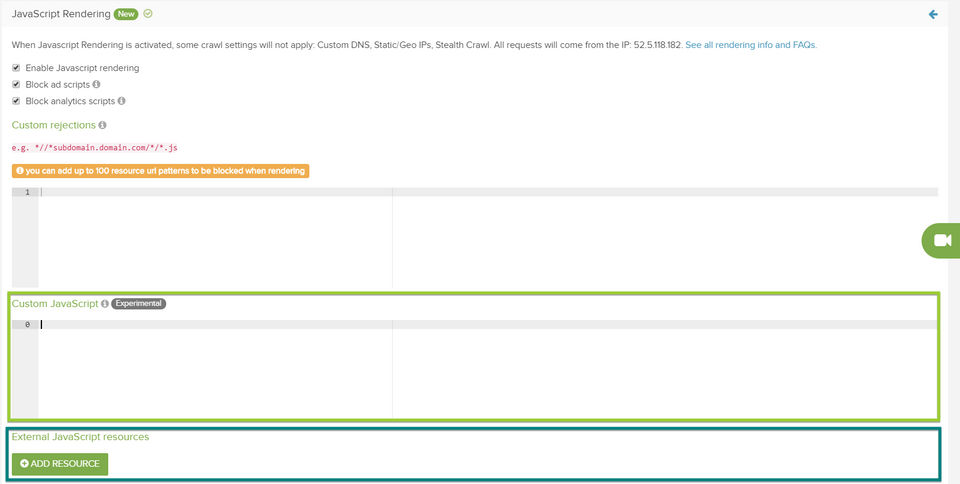The height and width of the screenshot is (484, 960).
Task: Click the green check icon beside New badge
Action: tap(148, 13)
